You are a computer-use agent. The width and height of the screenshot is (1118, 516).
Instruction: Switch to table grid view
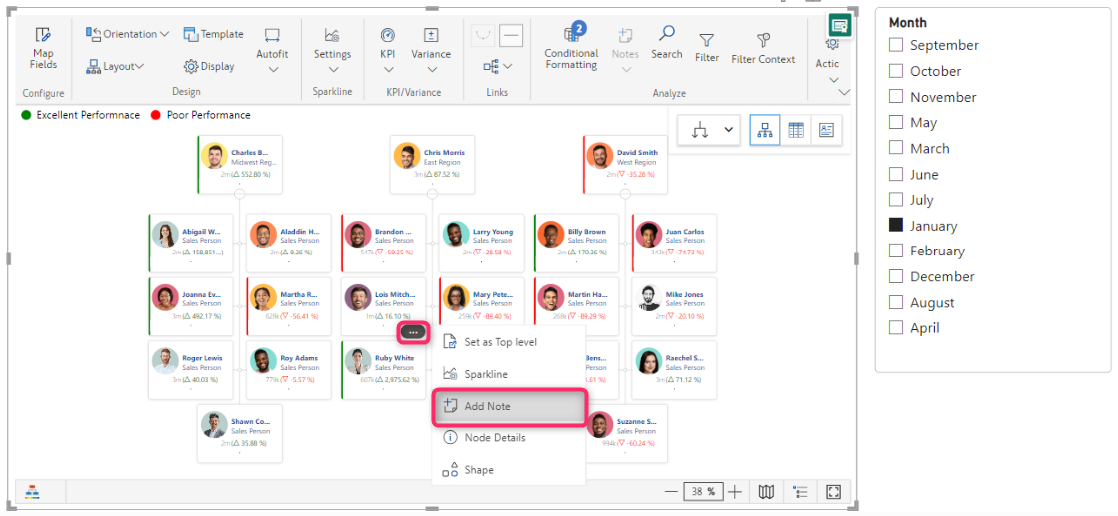point(796,130)
